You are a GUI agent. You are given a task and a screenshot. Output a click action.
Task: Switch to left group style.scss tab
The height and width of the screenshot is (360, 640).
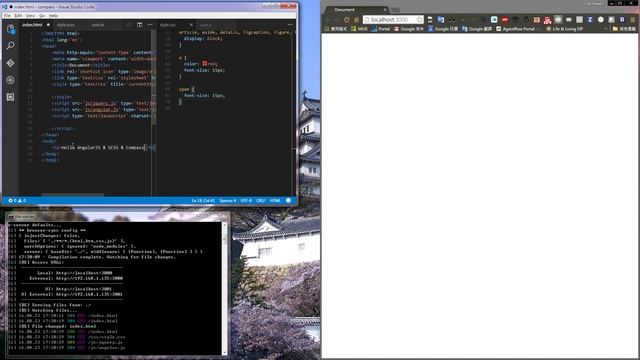coord(66,25)
